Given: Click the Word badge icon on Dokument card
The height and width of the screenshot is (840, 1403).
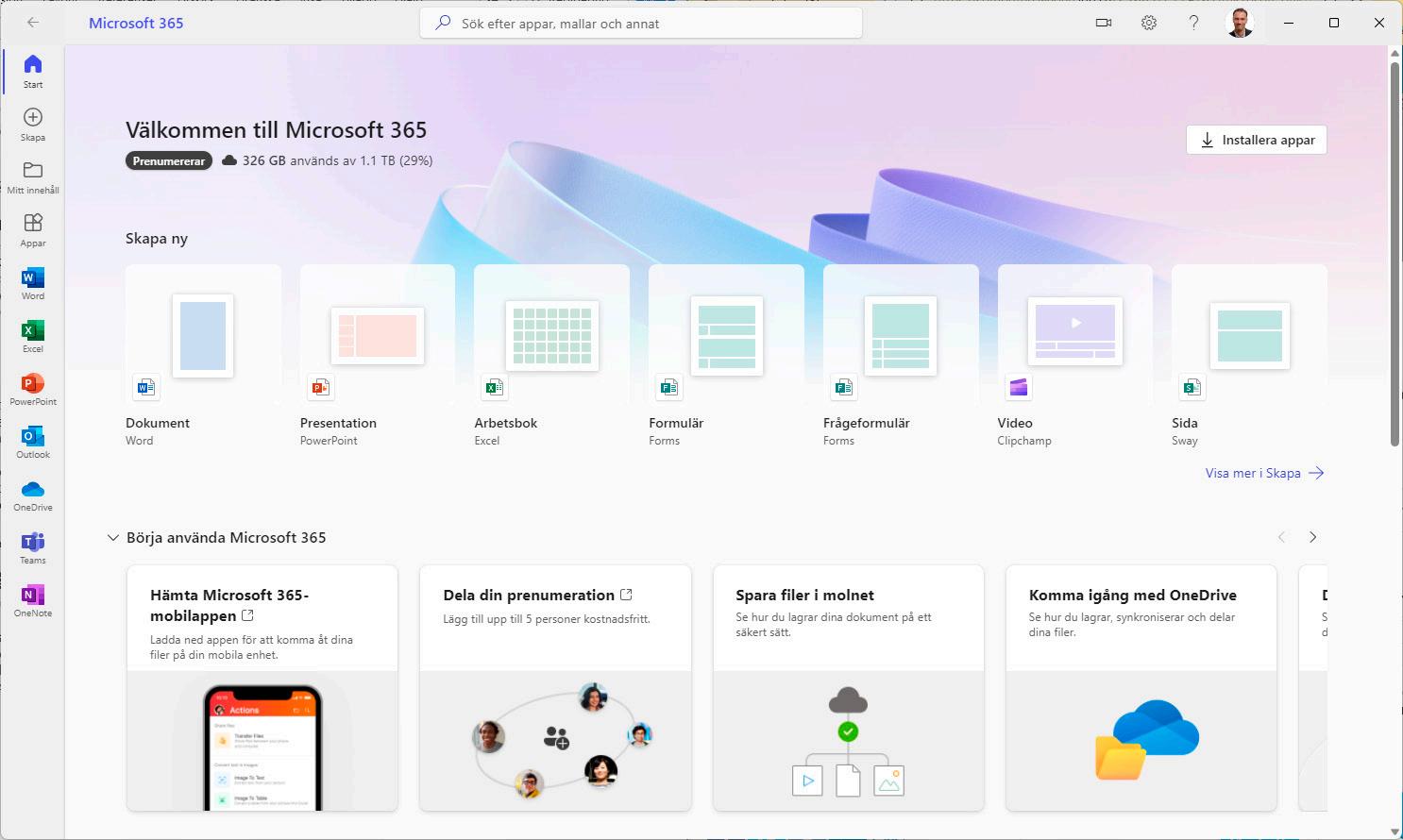Looking at the screenshot, I should tap(146, 387).
